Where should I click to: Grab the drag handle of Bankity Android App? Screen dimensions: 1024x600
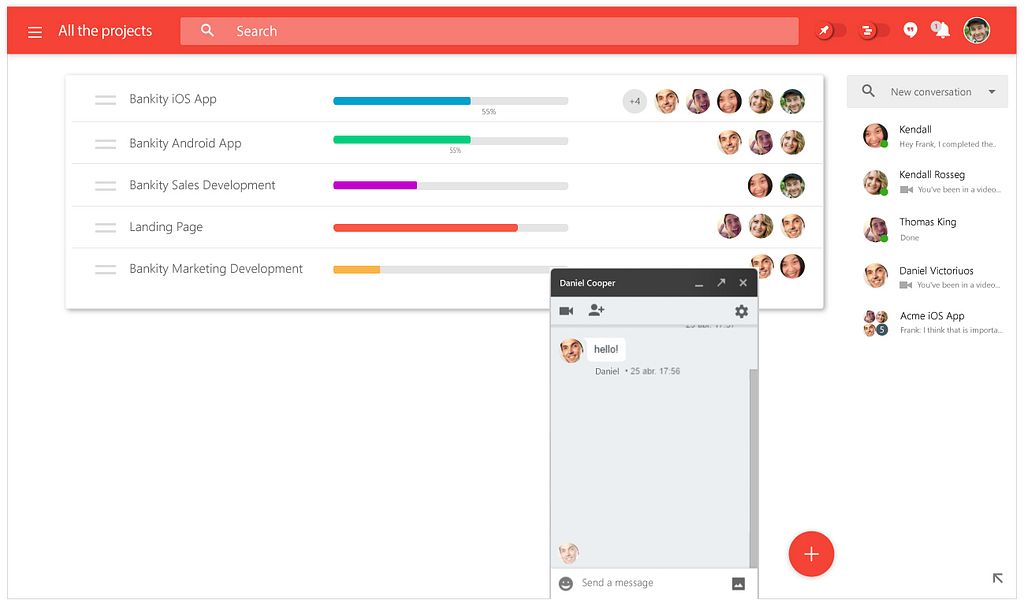coord(105,144)
